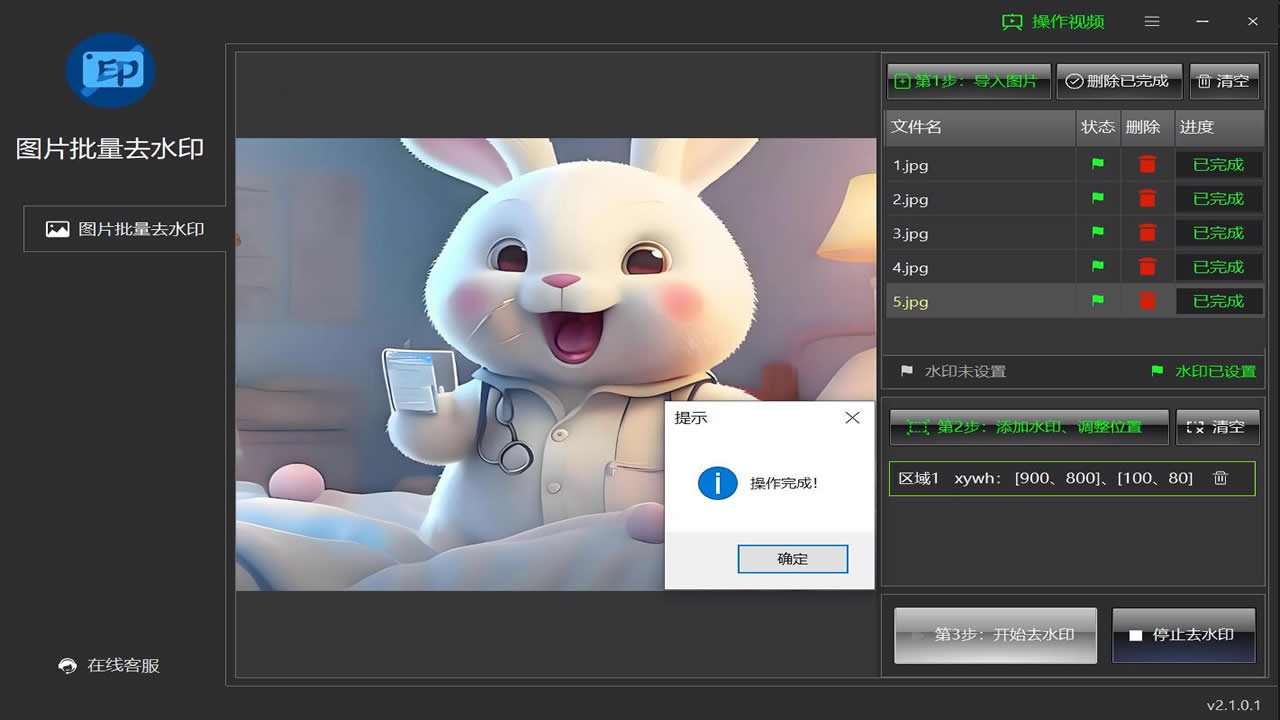The width and height of the screenshot is (1280, 720).
Task: Click the 删除已完成 delete-completed icon
Action: pyautogui.click(x=1074, y=82)
